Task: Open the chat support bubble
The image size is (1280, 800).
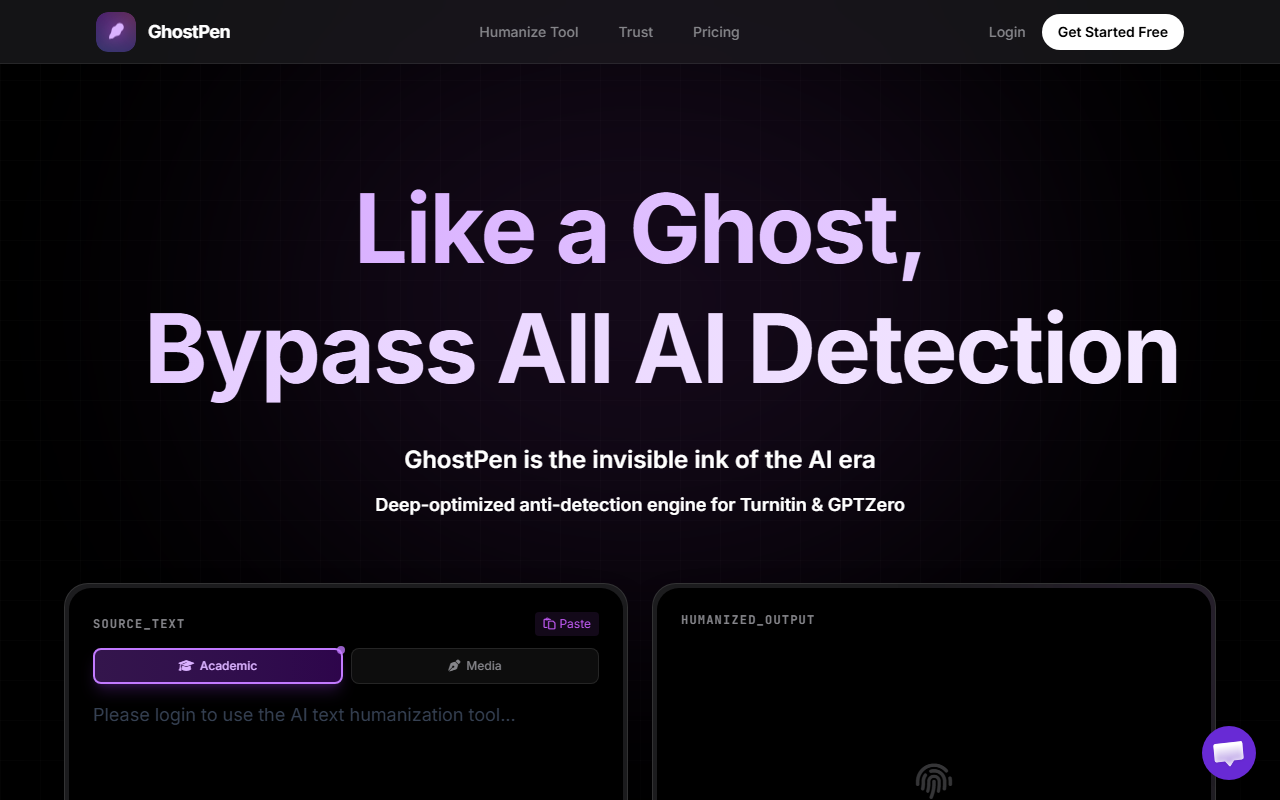Action: (x=1229, y=753)
